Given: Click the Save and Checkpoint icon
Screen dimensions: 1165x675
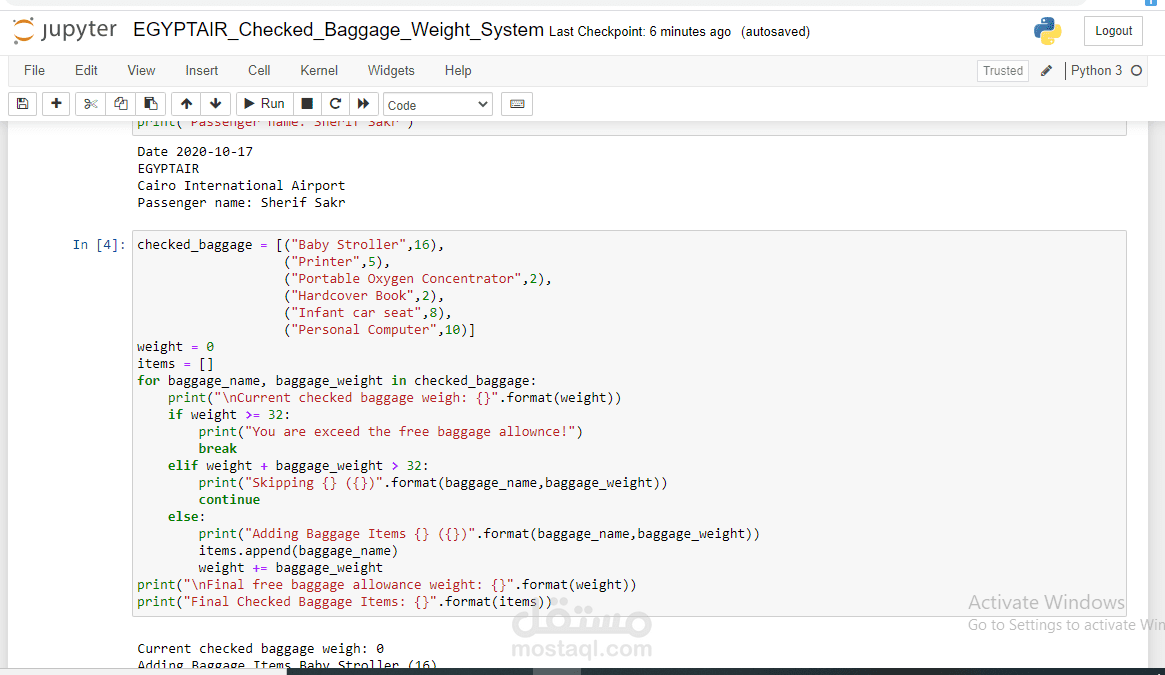Looking at the screenshot, I should (22, 104).
